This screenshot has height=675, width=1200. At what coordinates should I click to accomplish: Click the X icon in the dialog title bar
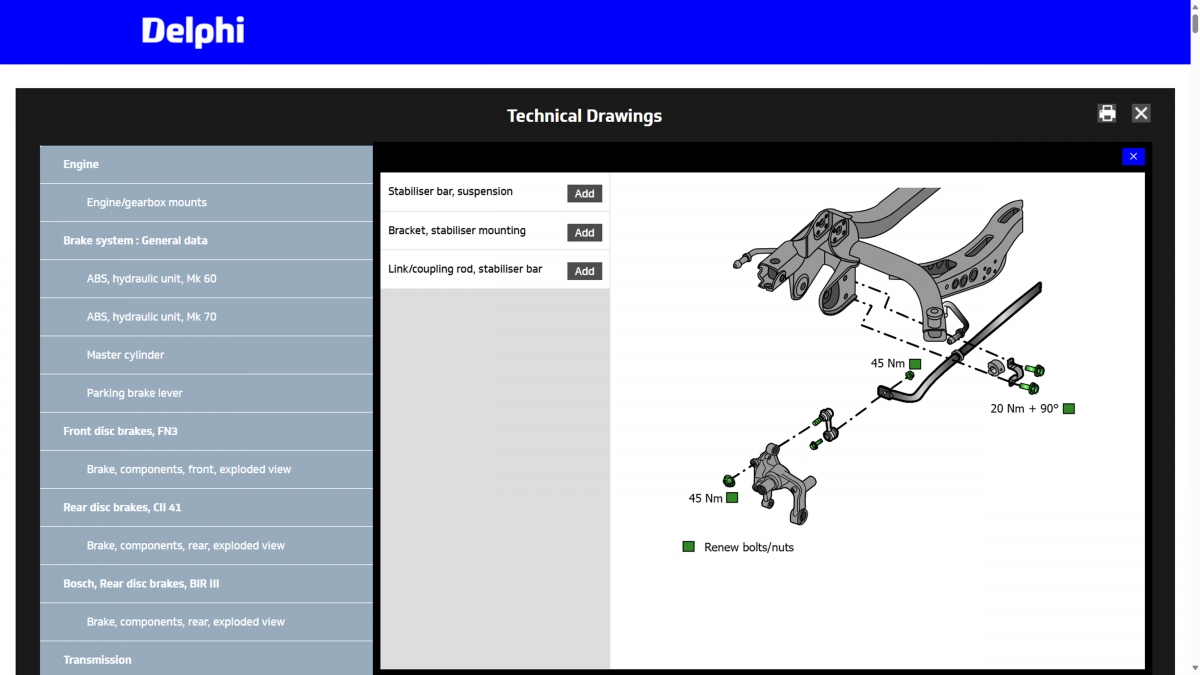click(1140, 113)
